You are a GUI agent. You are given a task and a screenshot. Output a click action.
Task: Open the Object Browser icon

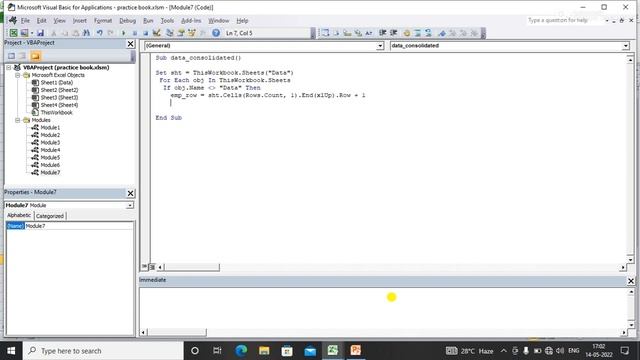pyautogui.click(x=191, y=33)
